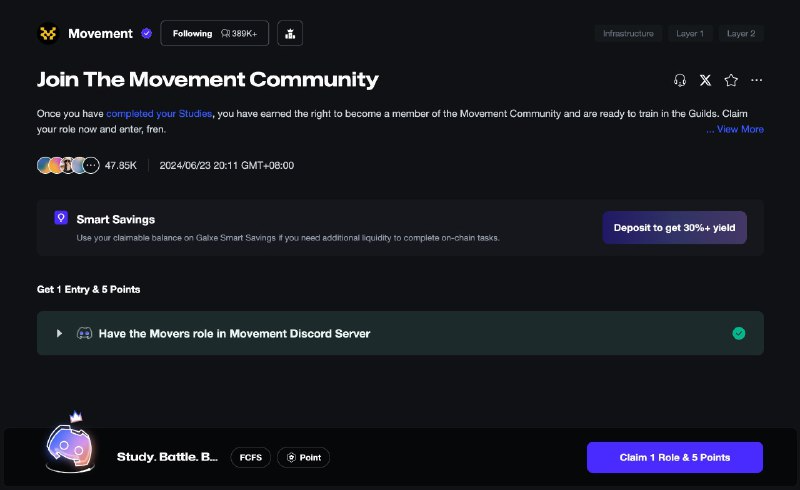This screenshot has height=490, width=800.
Task: Click the 47.85K participants count
Action: point(121,165)
